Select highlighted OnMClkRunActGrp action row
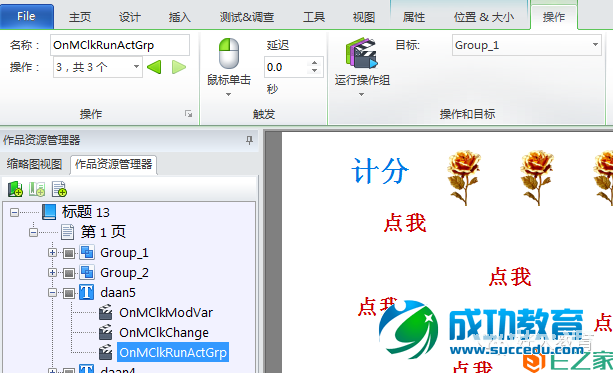The image size is (613, 373). [173, 352]
